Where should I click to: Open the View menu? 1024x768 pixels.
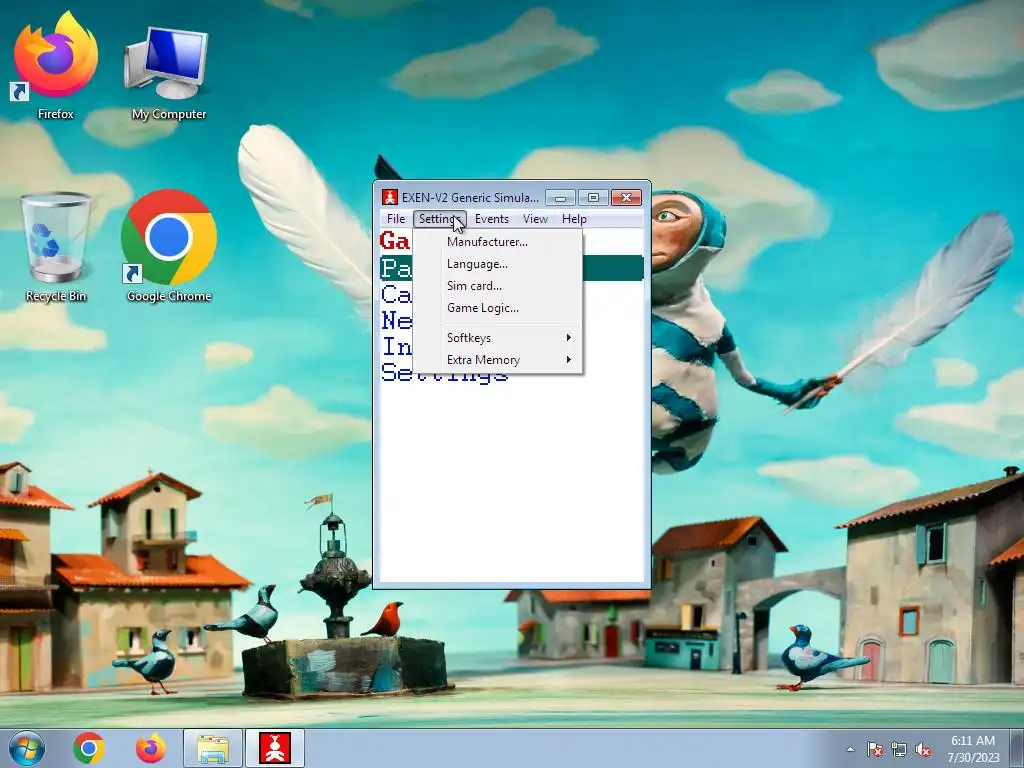[x=535, y=219]
